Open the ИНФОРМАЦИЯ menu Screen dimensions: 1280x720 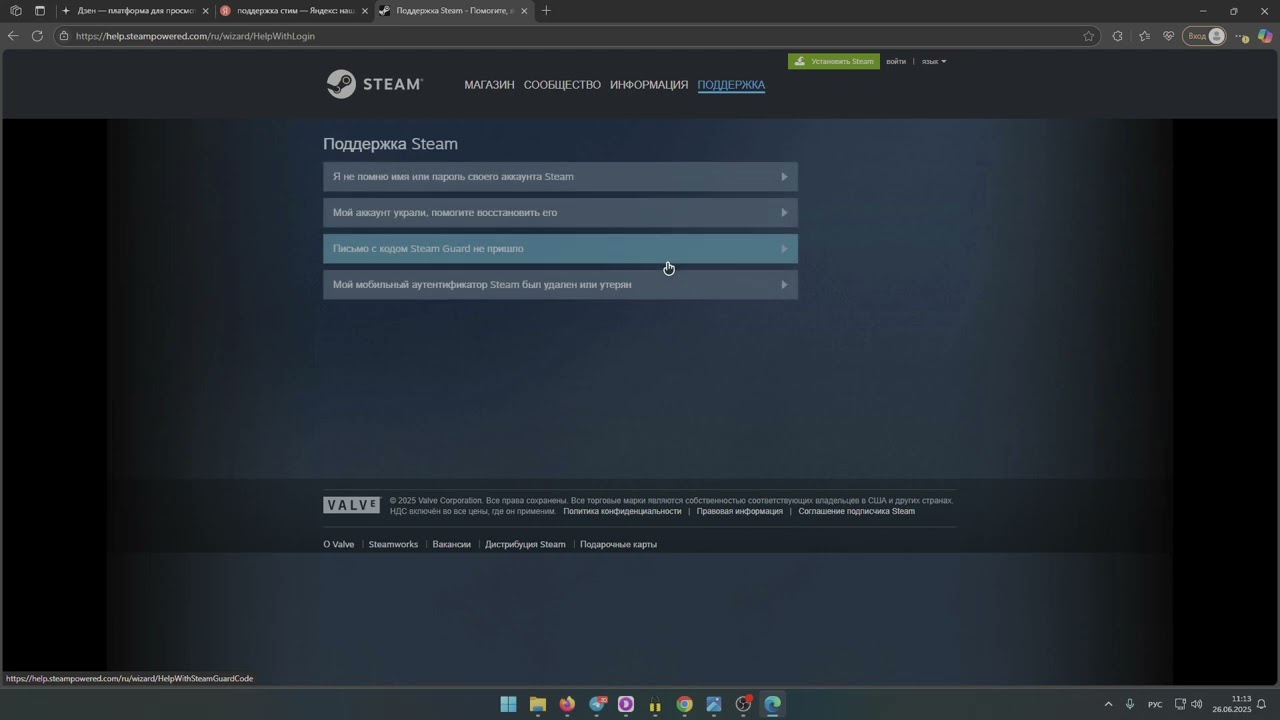click(649, 85)
